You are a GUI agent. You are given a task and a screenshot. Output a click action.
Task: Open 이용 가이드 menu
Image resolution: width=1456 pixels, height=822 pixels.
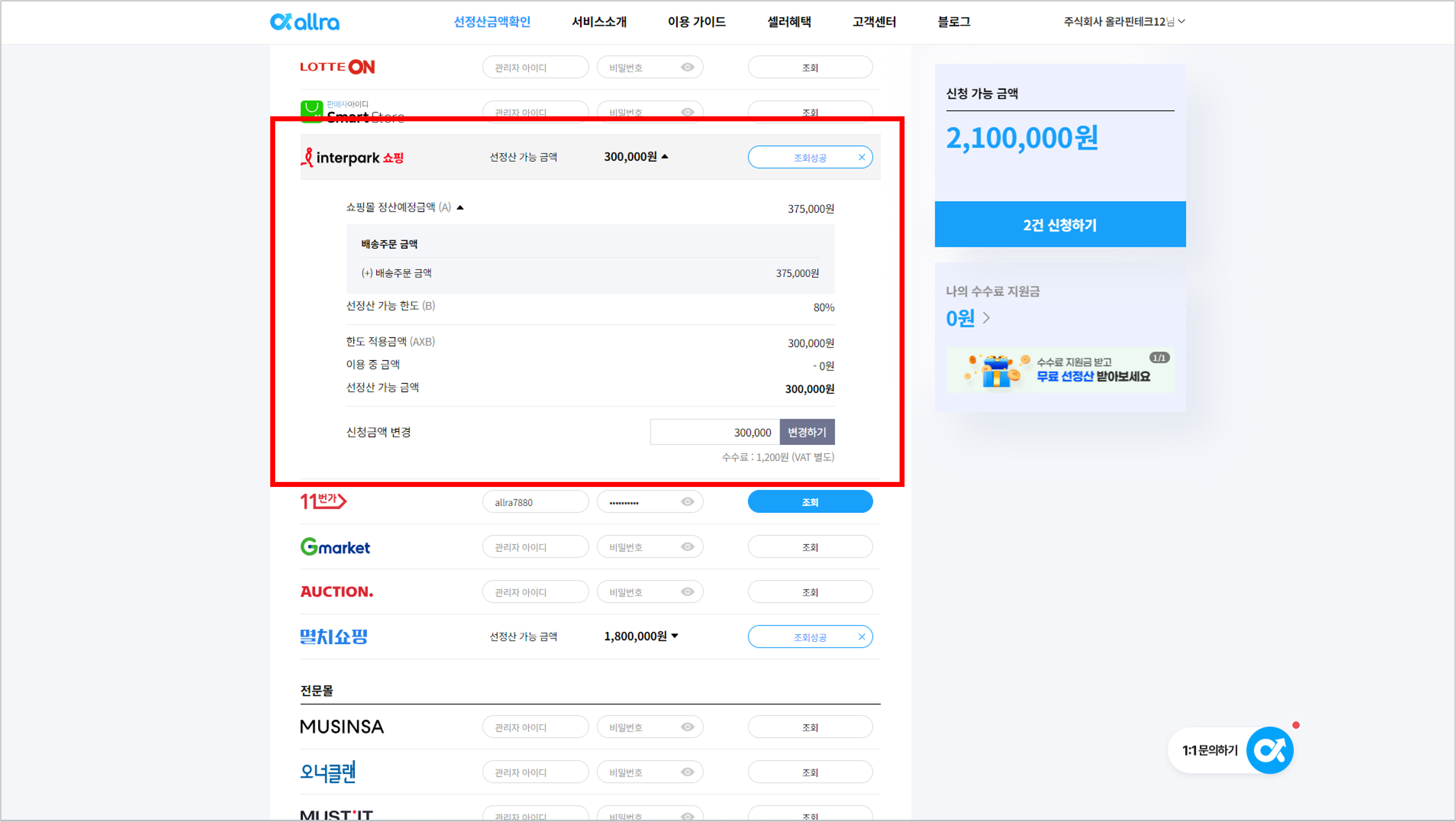point(696,21)
